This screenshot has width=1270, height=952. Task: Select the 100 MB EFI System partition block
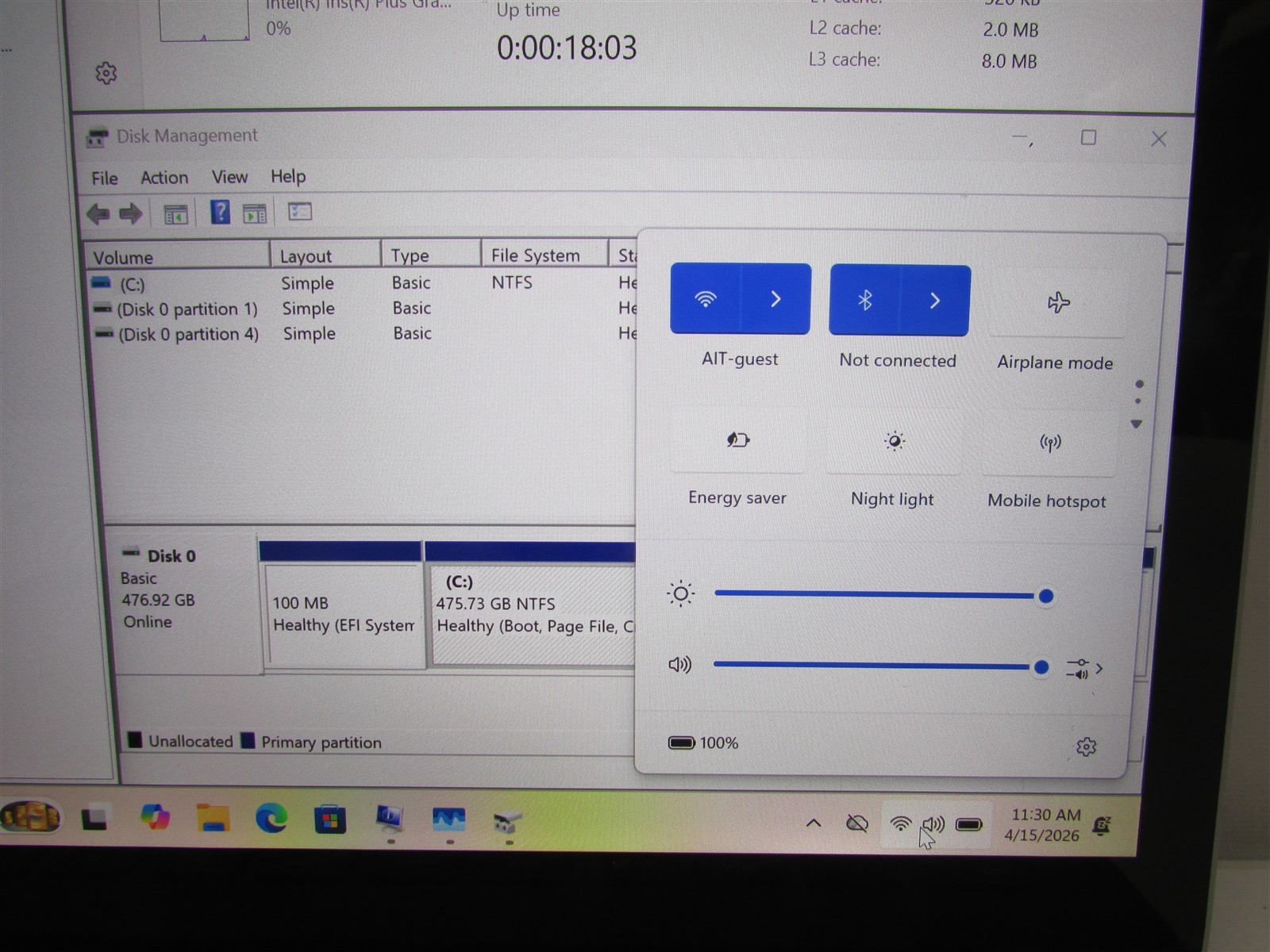click(343, 615)
